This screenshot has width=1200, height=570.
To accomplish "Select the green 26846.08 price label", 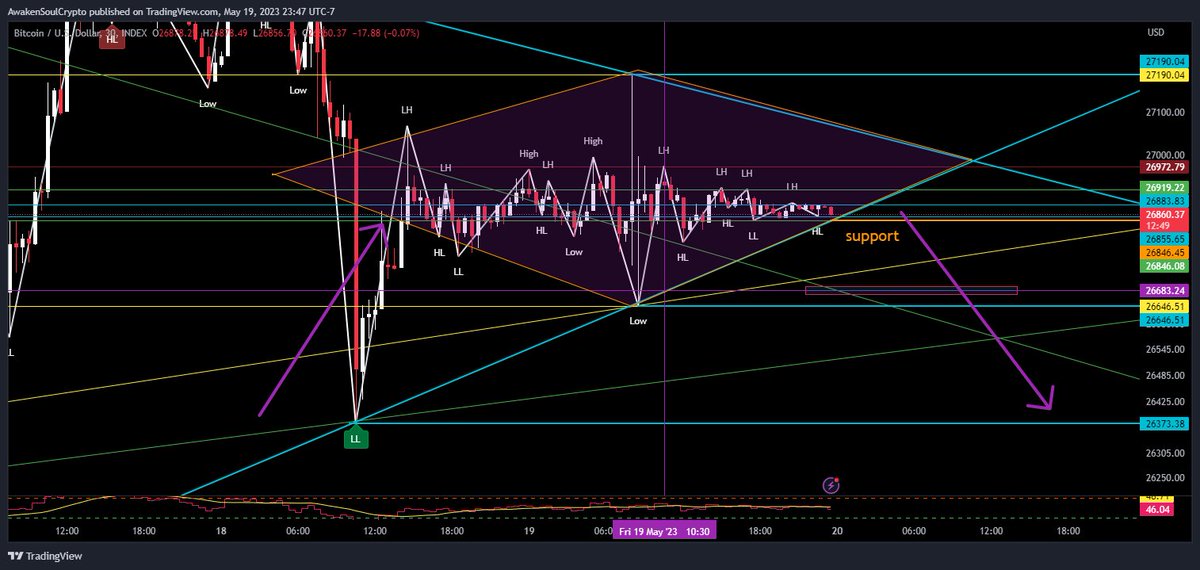I will (1164, 267).
